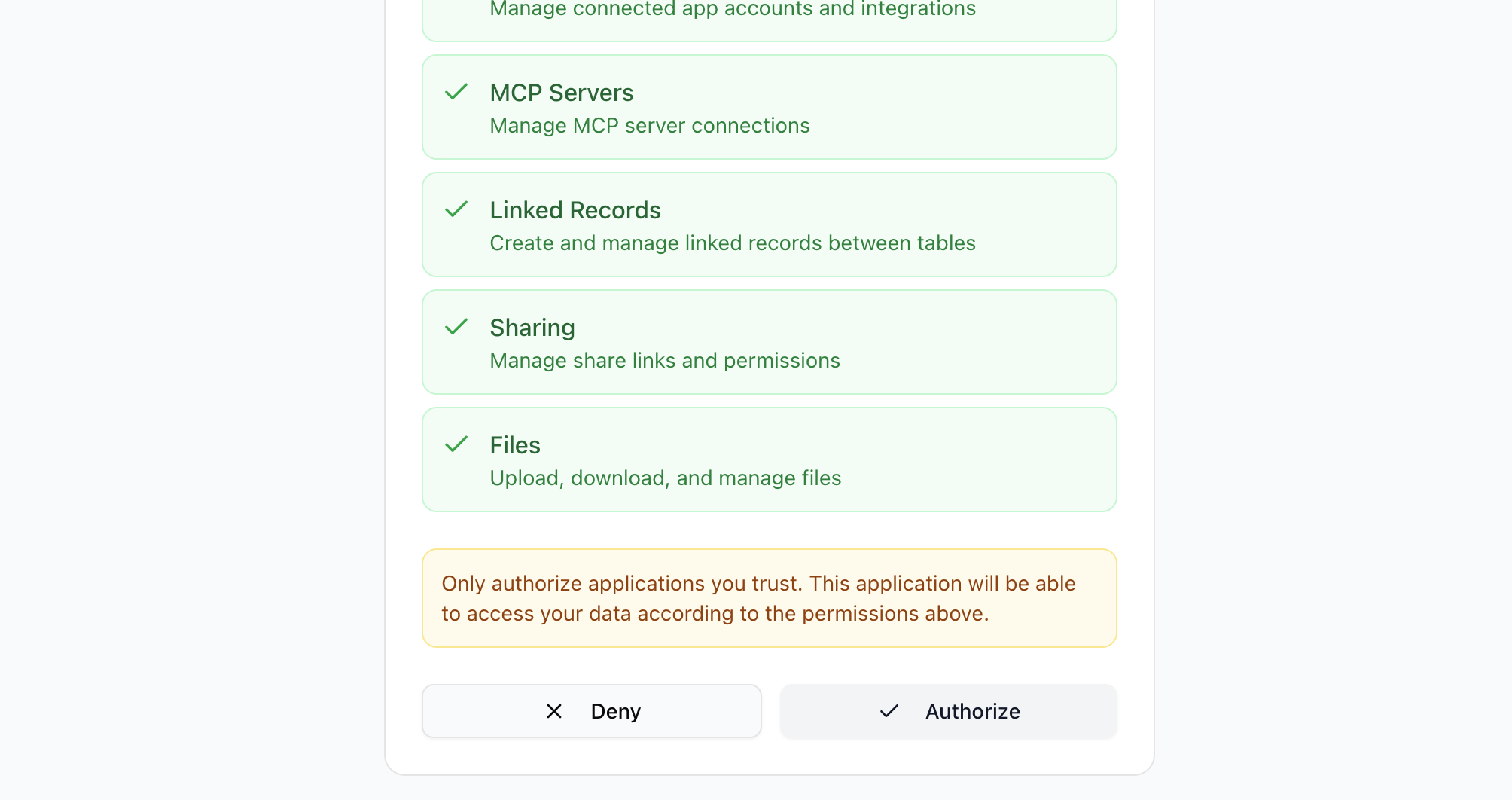
Task: Click the check icon in the Authorize button
Action: click(889, 711)
